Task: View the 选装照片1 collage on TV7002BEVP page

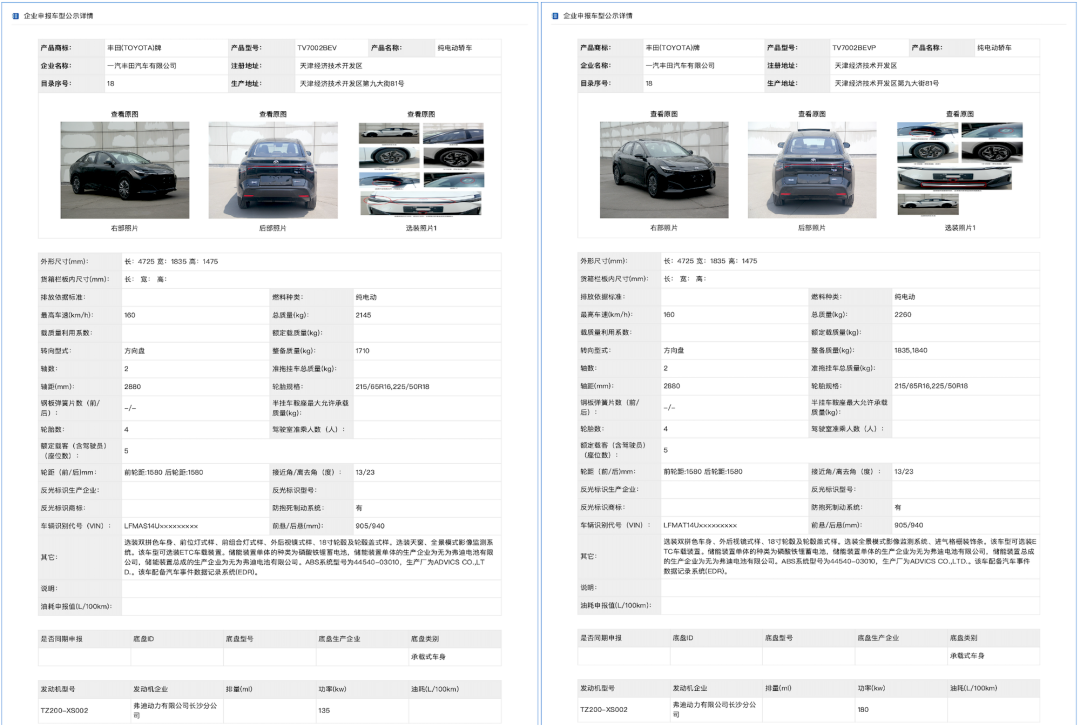Action: [960, 169]
